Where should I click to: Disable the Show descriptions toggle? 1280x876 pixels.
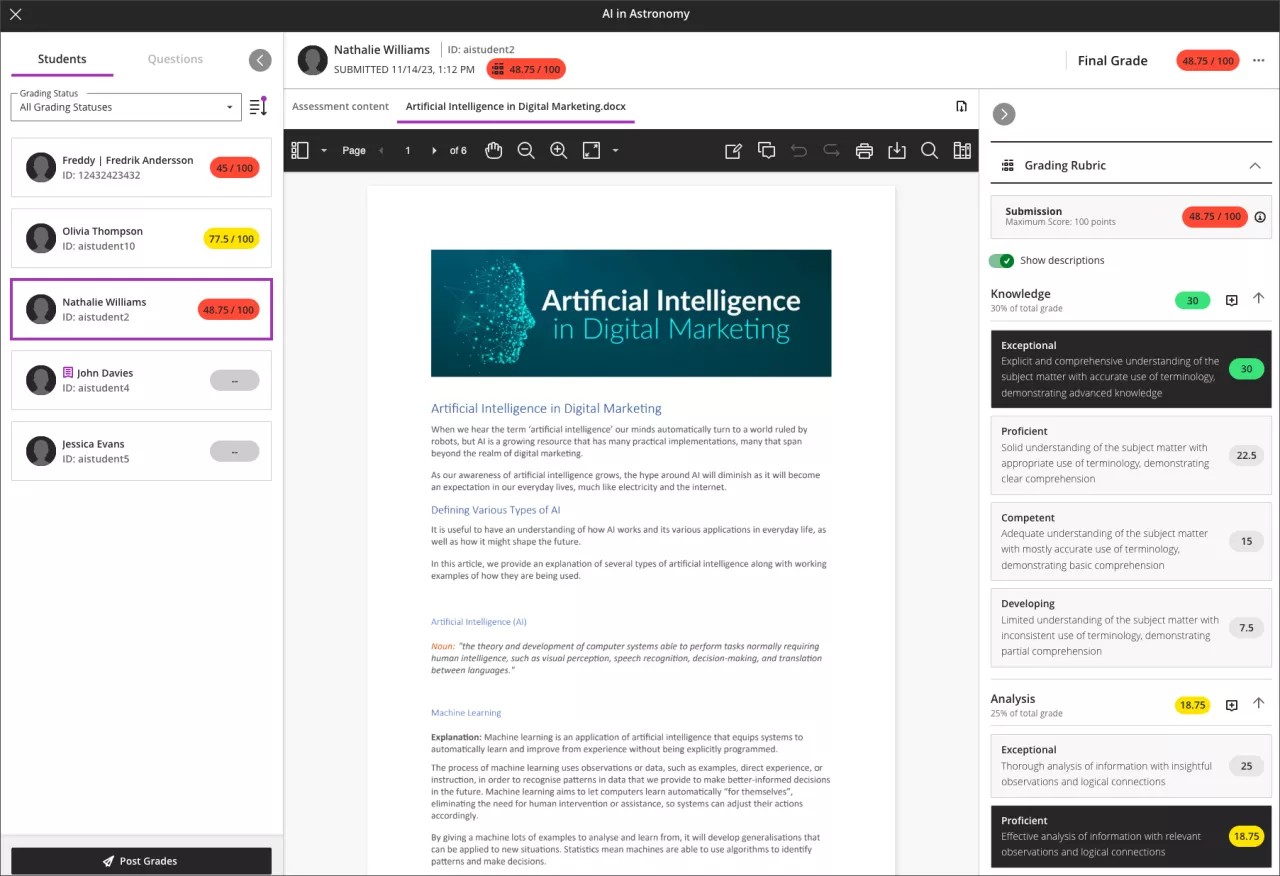1001,260
